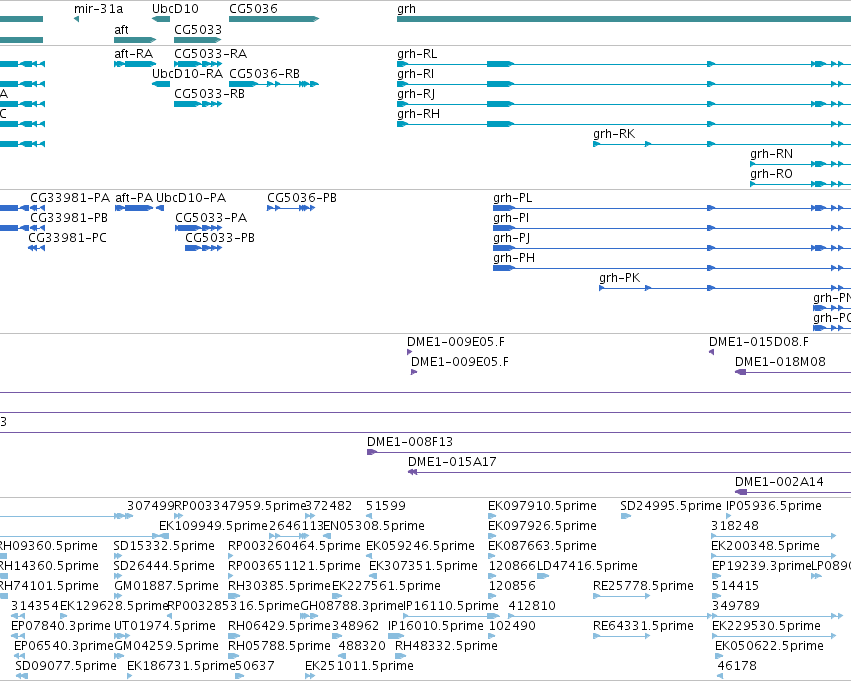The width and height of the screenshot is (851, 681).
Task: Select the IP05936.5prime EST label
Action: 774,506
